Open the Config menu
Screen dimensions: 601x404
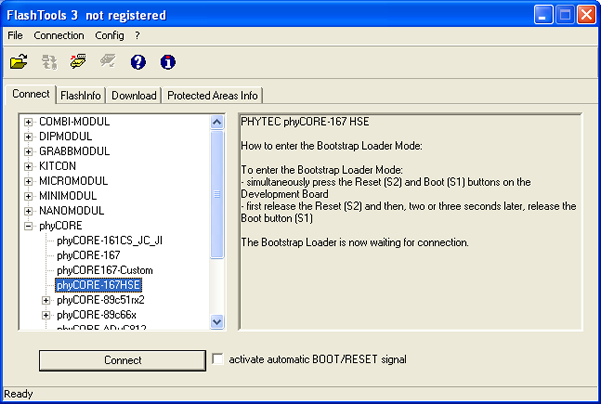click(x=109, y=35)
